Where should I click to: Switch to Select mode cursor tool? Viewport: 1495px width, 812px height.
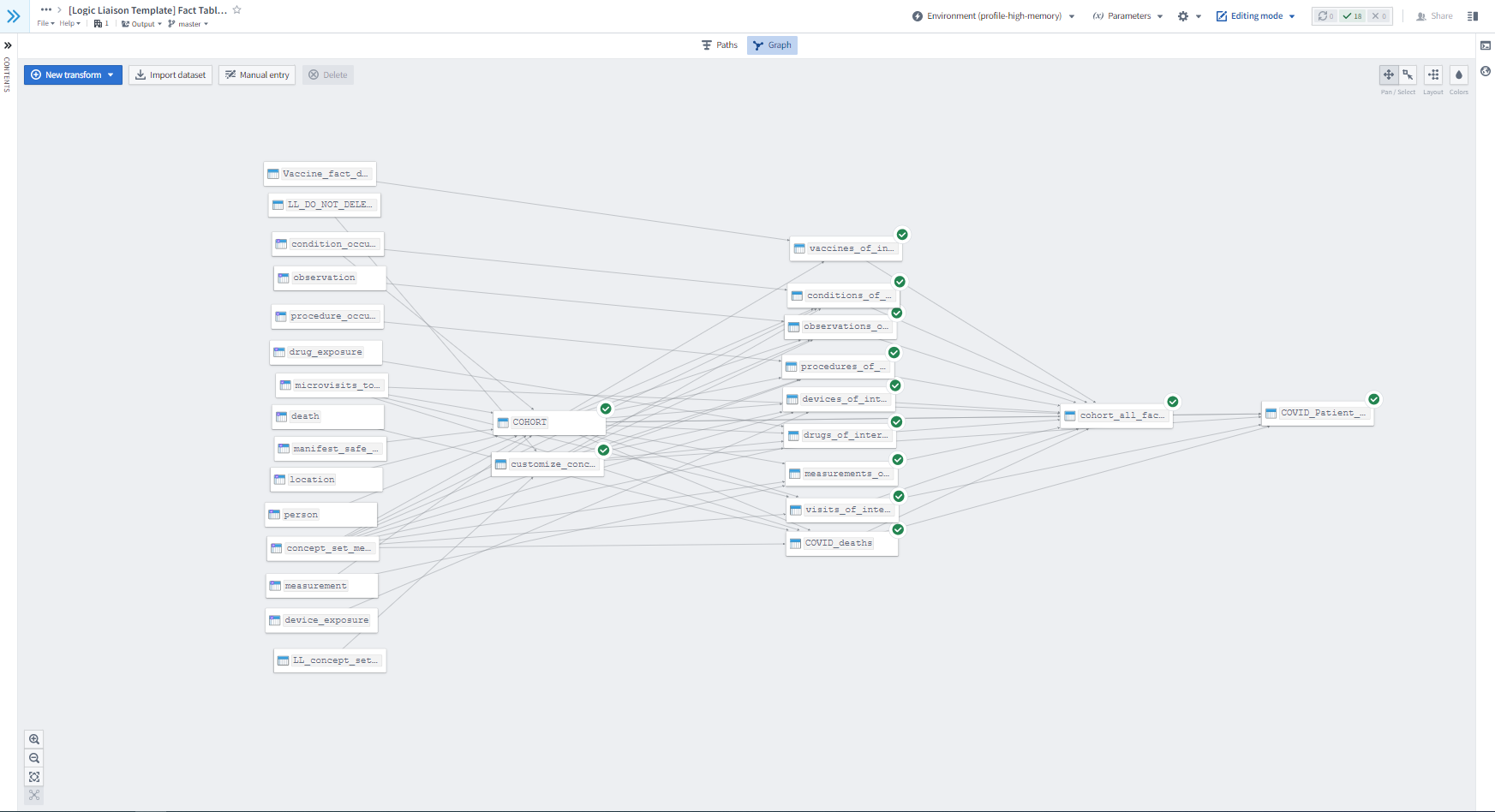pyautogui.click(x=1408, y=75)
